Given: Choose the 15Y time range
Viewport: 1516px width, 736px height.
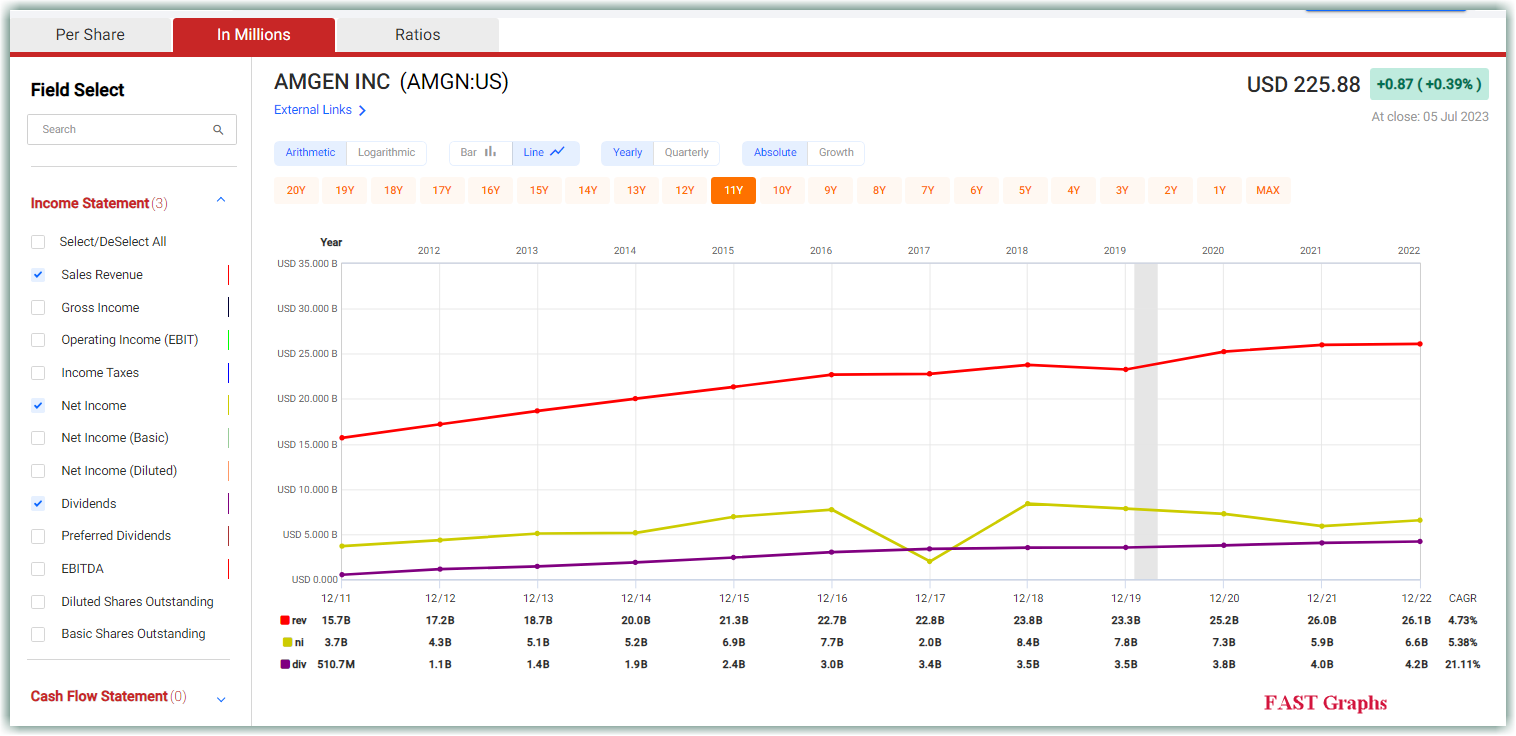Looking at the screenshot, I should (539, 191).
